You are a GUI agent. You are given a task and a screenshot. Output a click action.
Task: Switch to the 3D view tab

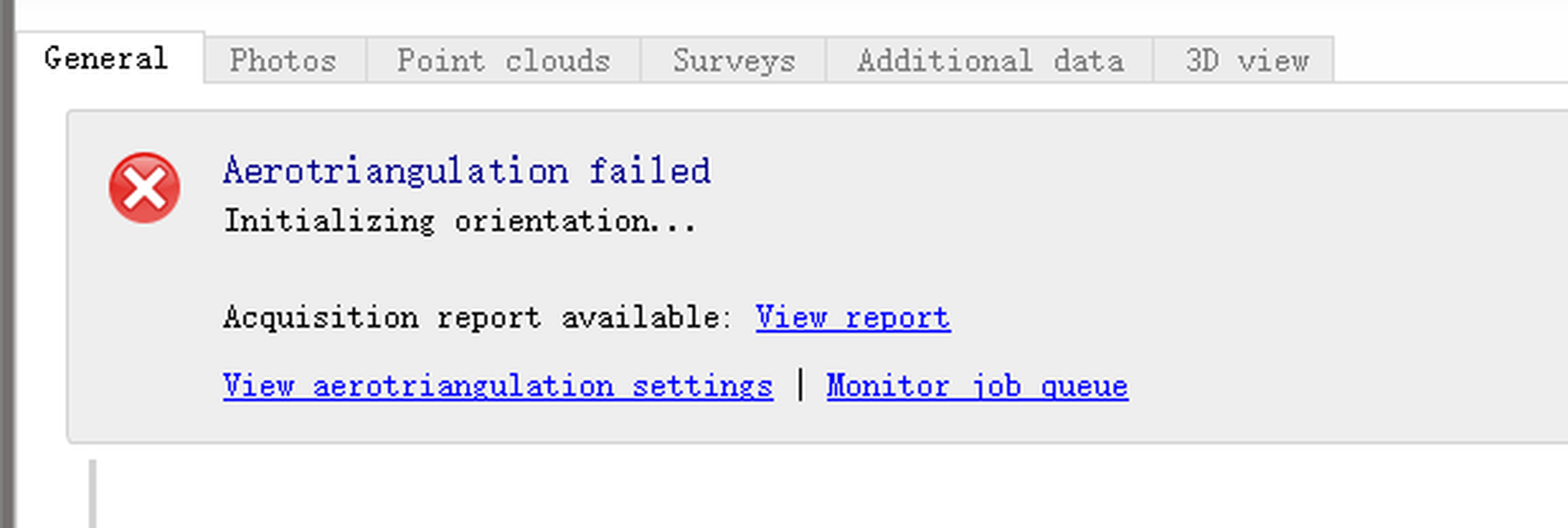[1246, 60]
